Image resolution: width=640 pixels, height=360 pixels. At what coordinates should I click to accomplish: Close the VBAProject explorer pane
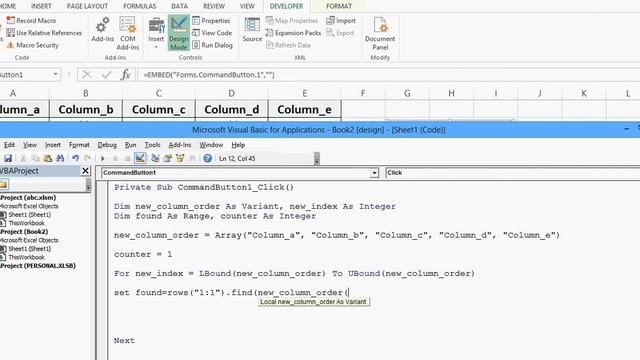85,171
